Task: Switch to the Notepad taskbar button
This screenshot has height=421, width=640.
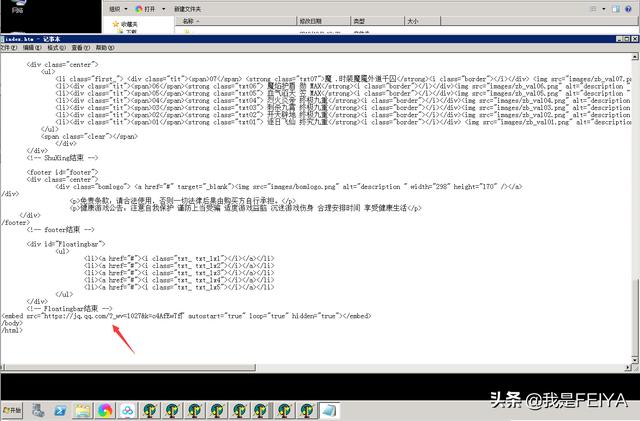Action: [x=329, y=410]
